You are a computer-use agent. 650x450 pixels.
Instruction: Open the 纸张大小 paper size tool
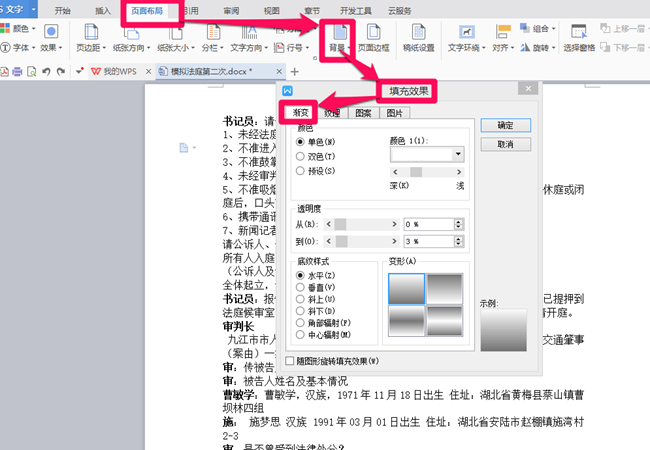pos(176,38)
